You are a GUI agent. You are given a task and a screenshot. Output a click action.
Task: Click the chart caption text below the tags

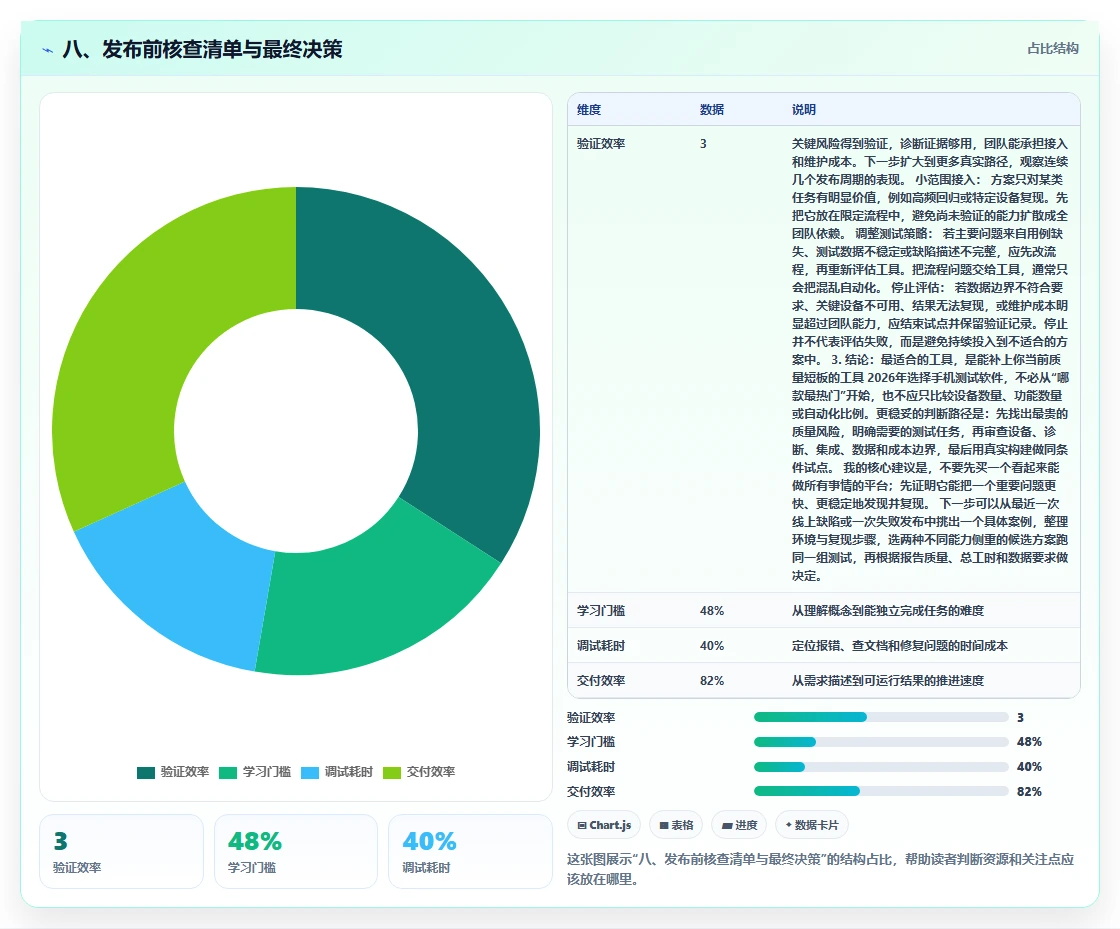point(821,869)
